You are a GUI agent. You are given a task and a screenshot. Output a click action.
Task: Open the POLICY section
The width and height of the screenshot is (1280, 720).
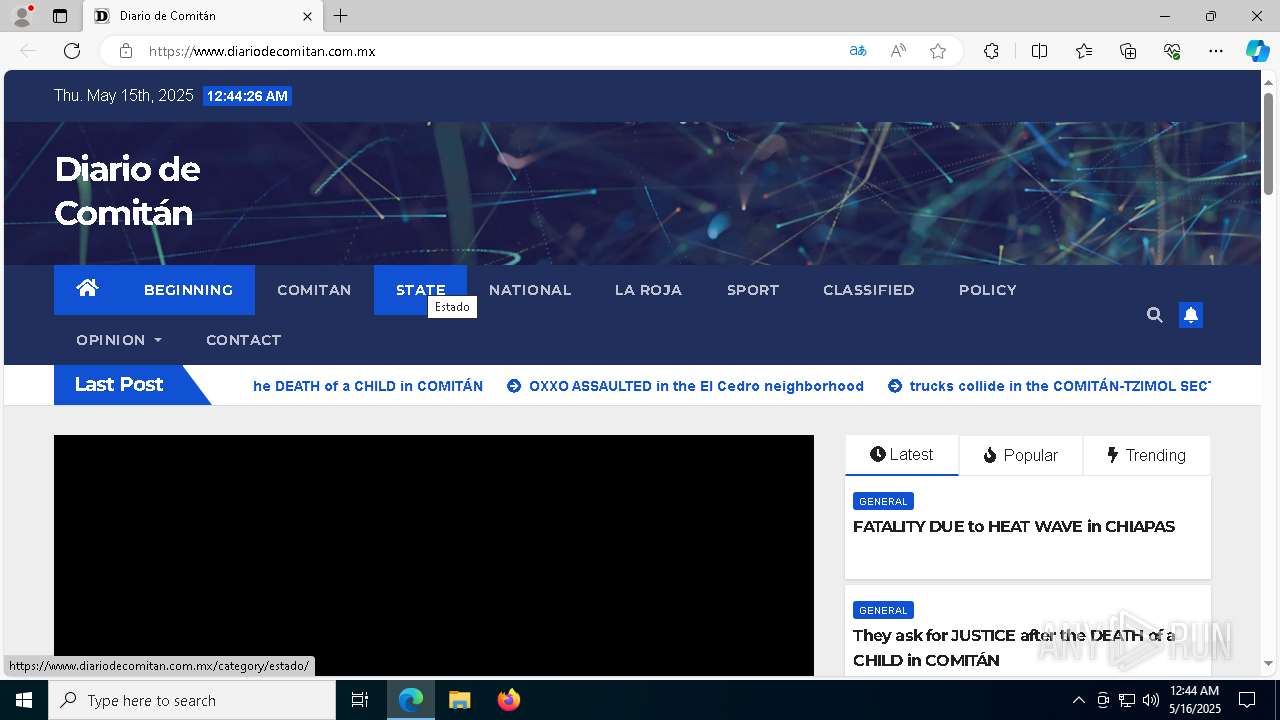(988, 290)
